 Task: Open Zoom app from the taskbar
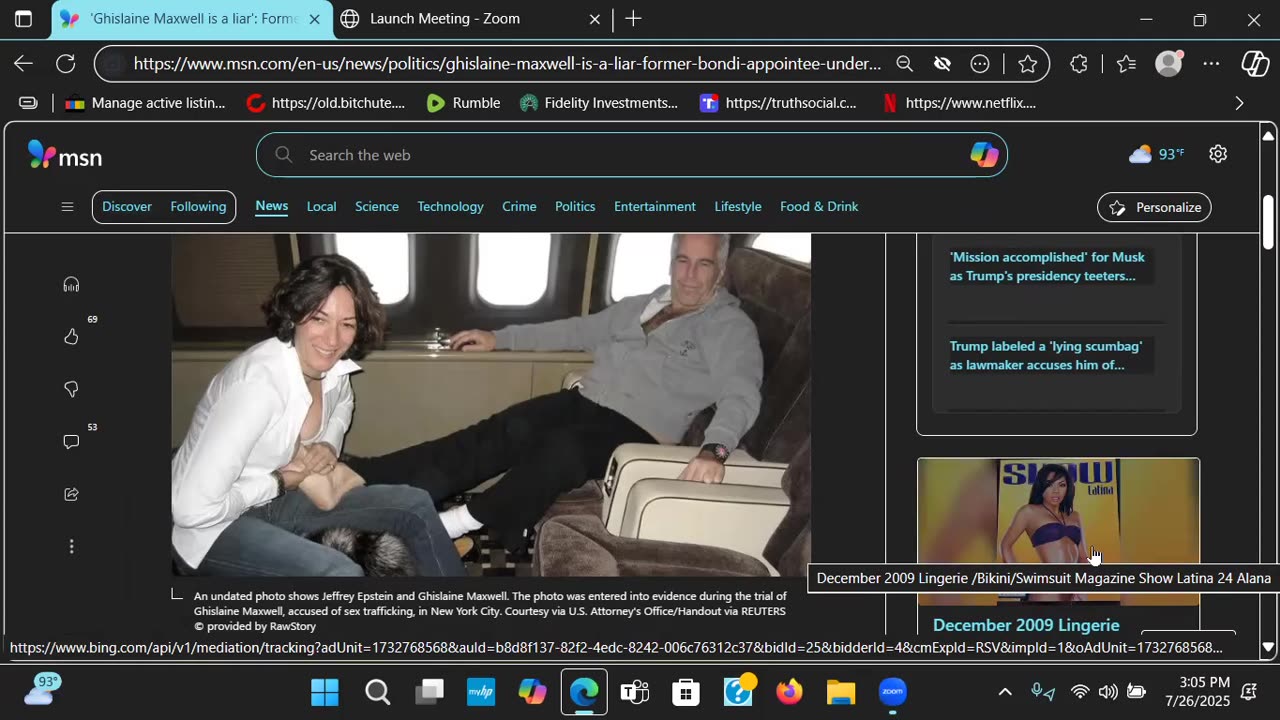(x=892, y=692)
